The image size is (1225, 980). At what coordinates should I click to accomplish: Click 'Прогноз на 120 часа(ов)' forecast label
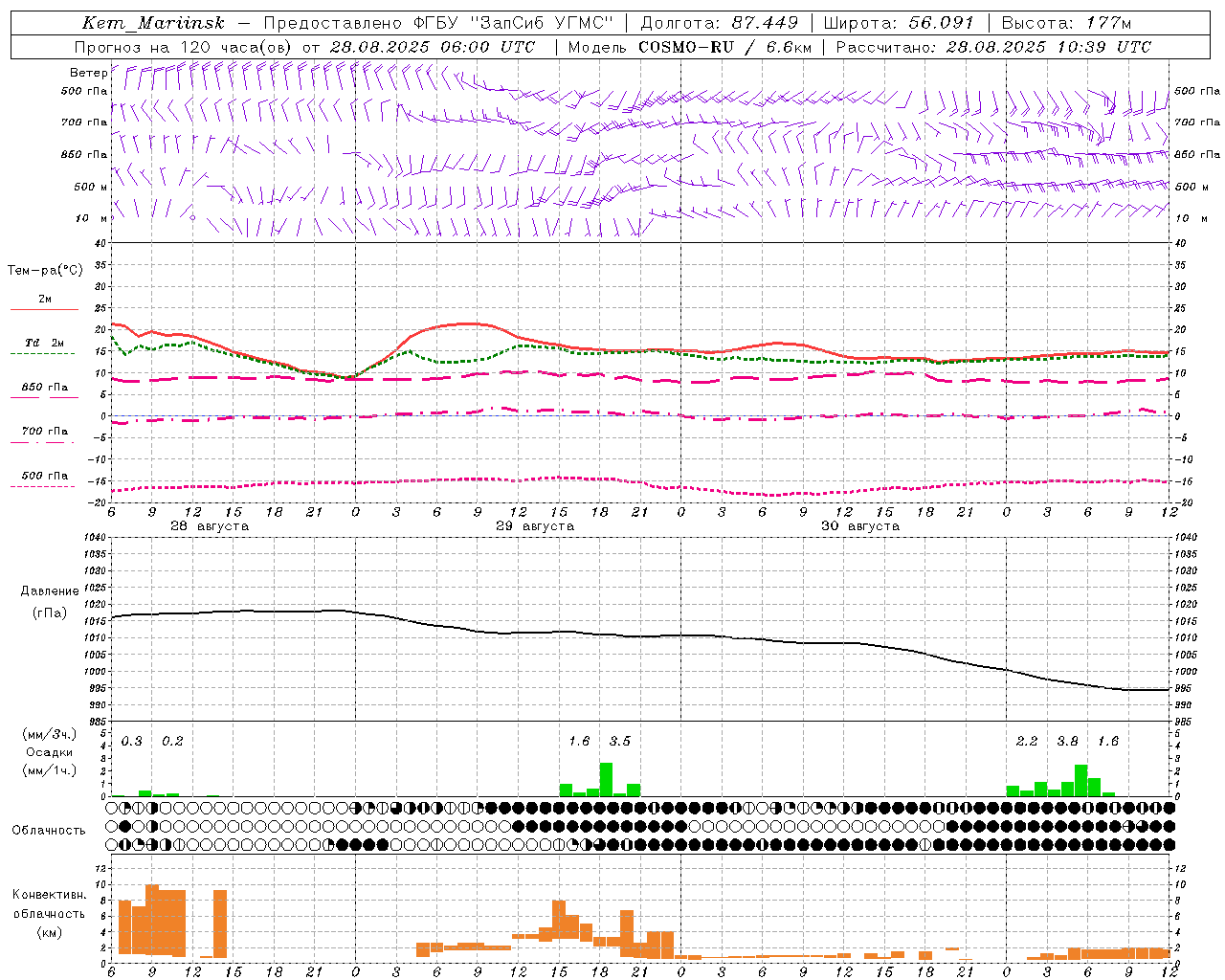click(184, 47)
